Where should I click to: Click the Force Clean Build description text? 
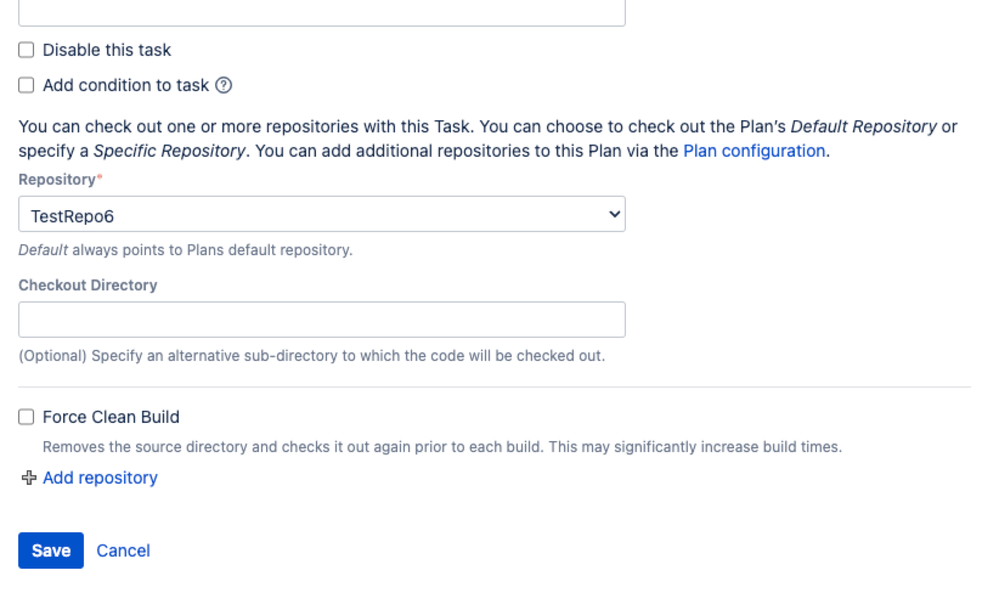(442, 447)
